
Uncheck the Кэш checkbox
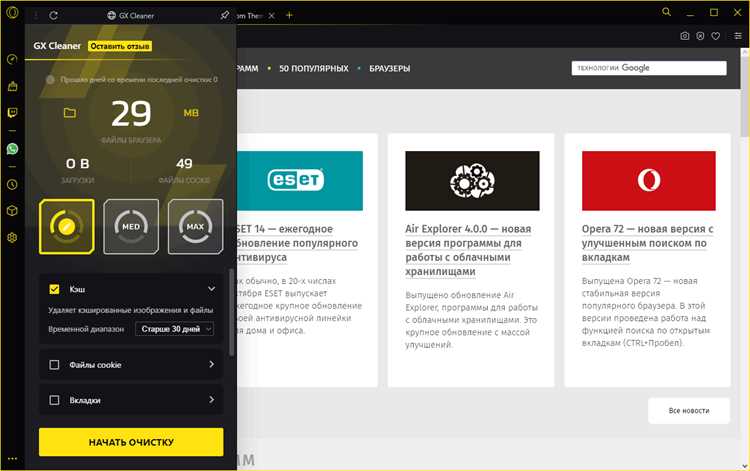click(x=55, y=289)
